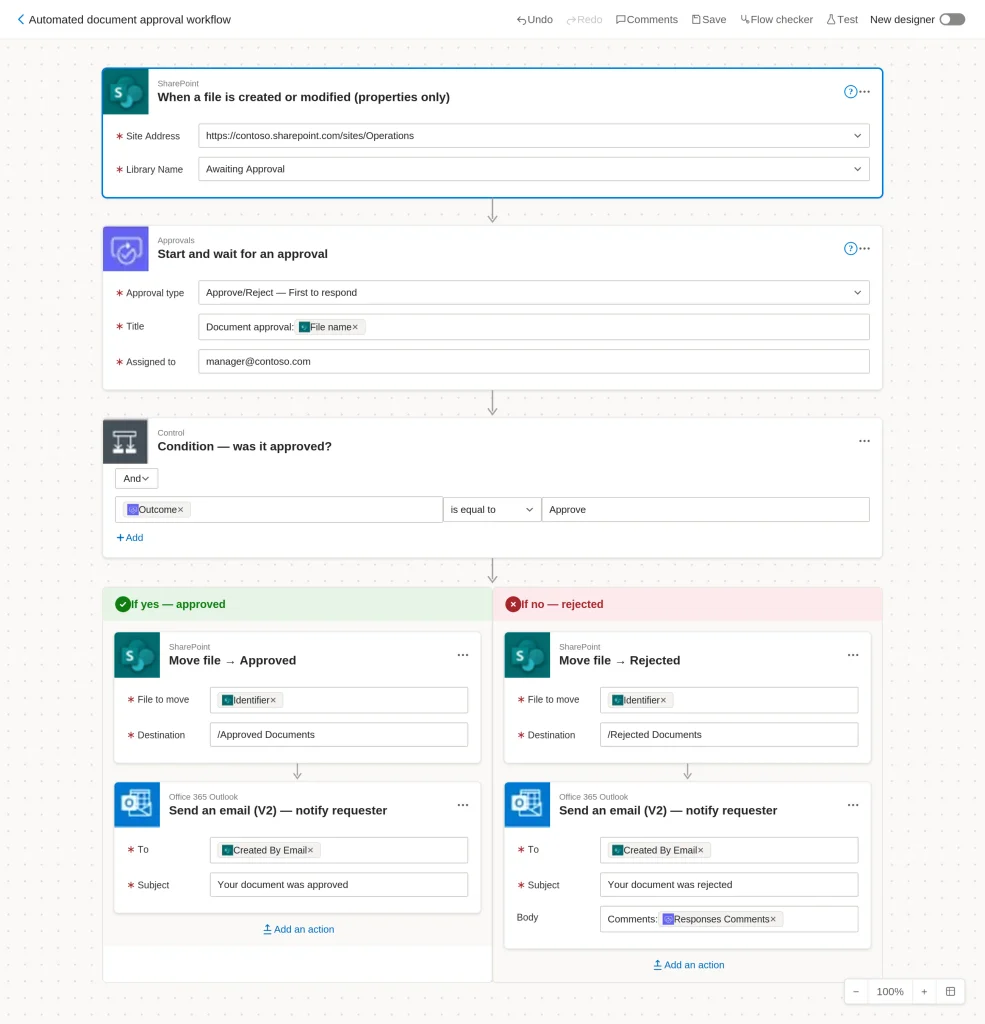Remove Created By Email token in approved email
This screenshot has width=985, height=1024.
(x=310, y=850)
